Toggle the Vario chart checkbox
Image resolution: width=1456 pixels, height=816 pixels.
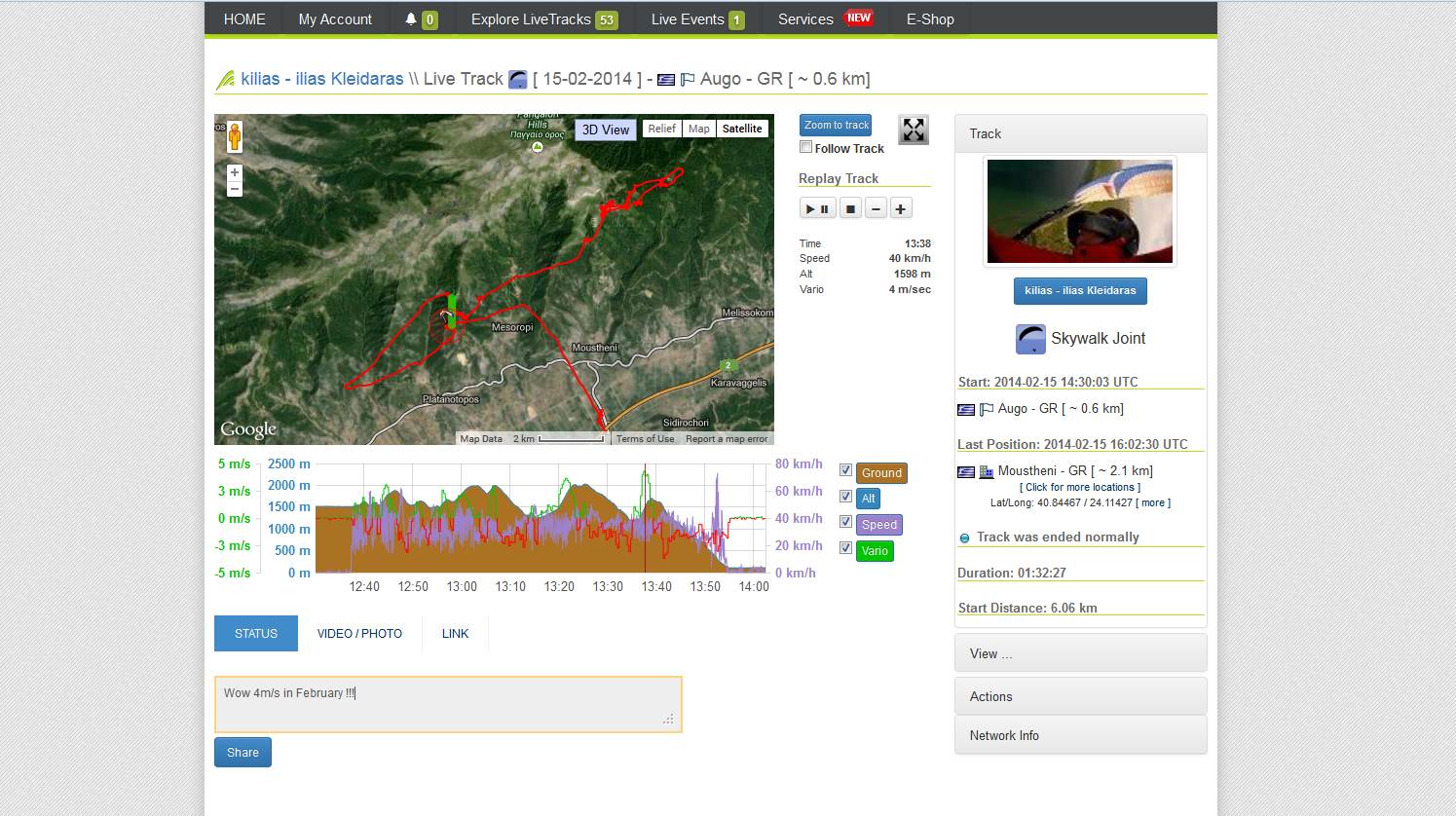pos(845,548)
